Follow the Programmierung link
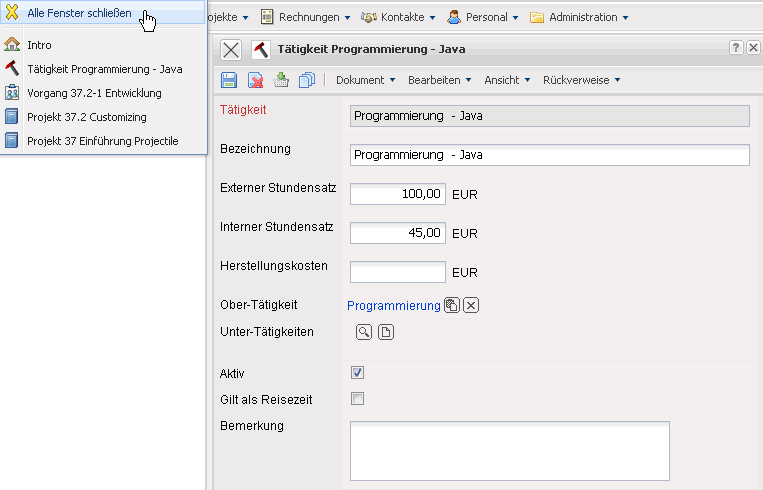This screenshot has height=490, width=763. click(393, 306)
